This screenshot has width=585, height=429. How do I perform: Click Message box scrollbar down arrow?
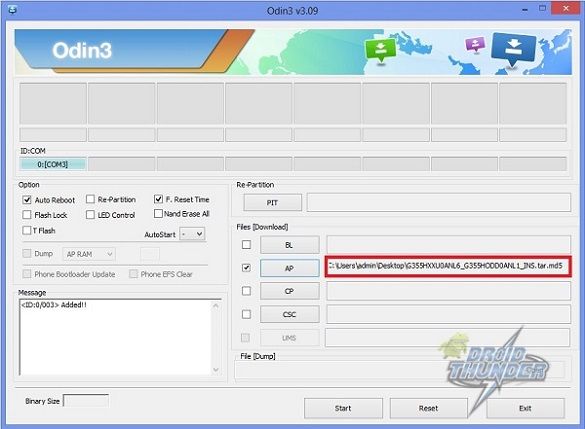coord(216,370)
